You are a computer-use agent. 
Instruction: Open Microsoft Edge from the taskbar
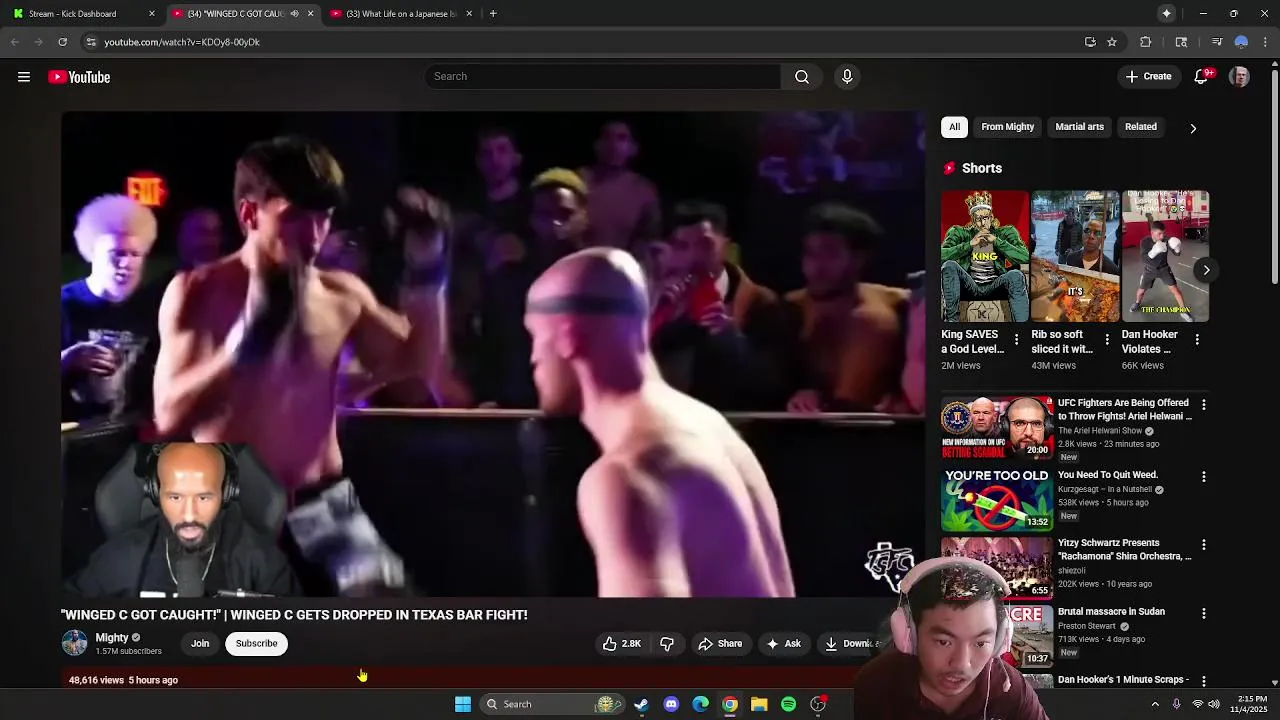point(701,704)
